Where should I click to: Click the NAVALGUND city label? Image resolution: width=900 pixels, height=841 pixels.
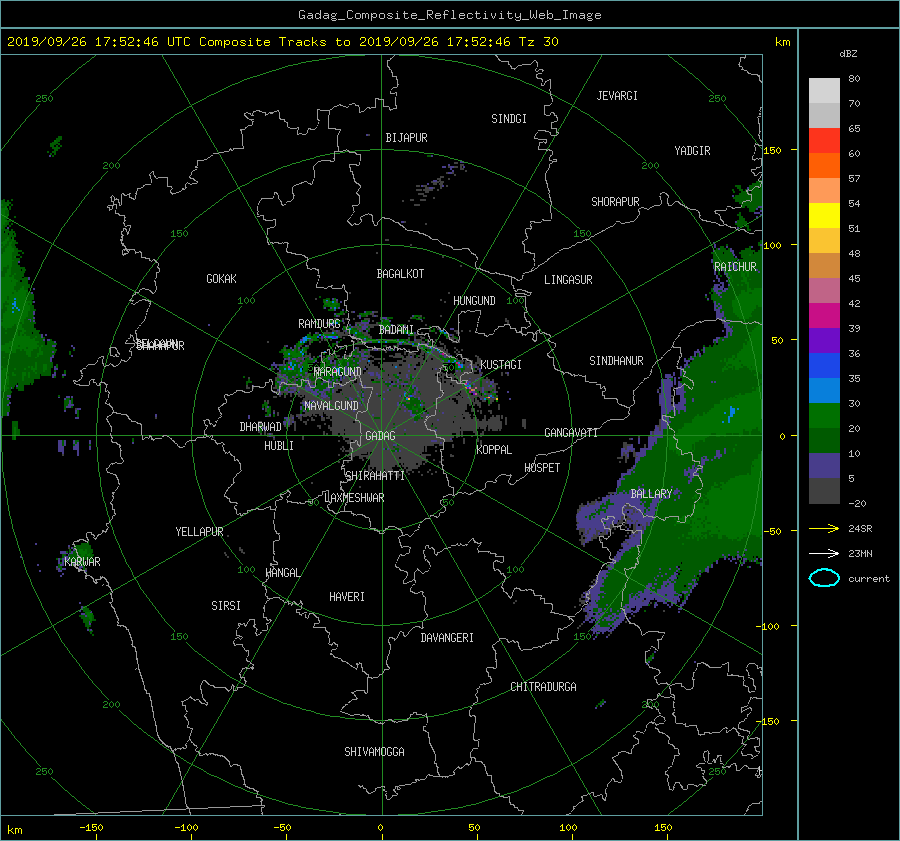click(331, 406)
